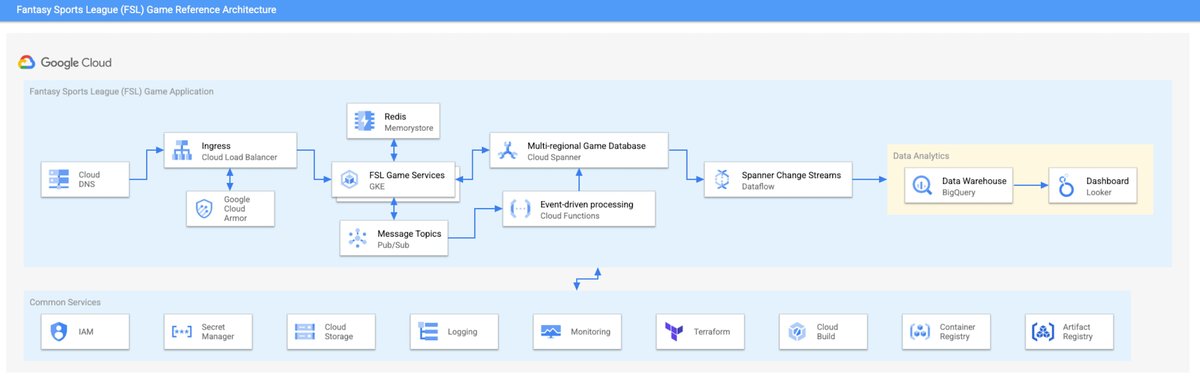Select the Cloud Functions event processing icon
Screen dimensions: 1200x382
click(520, 209)
